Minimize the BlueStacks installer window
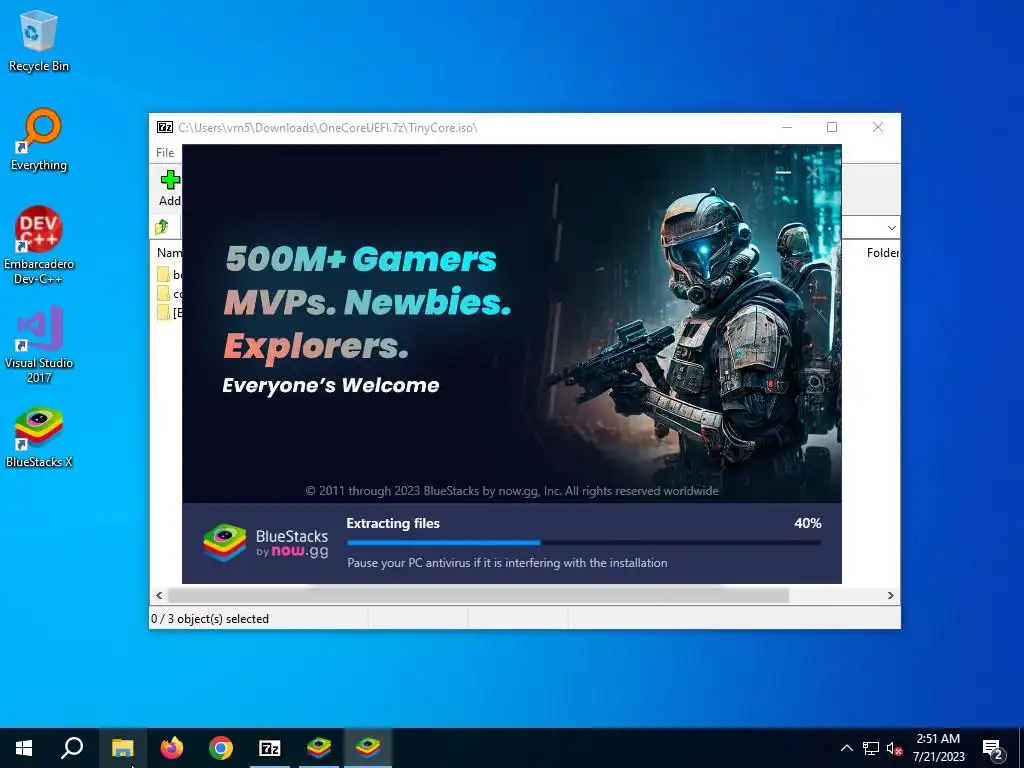1024x768 pixels. coord(783,173)
